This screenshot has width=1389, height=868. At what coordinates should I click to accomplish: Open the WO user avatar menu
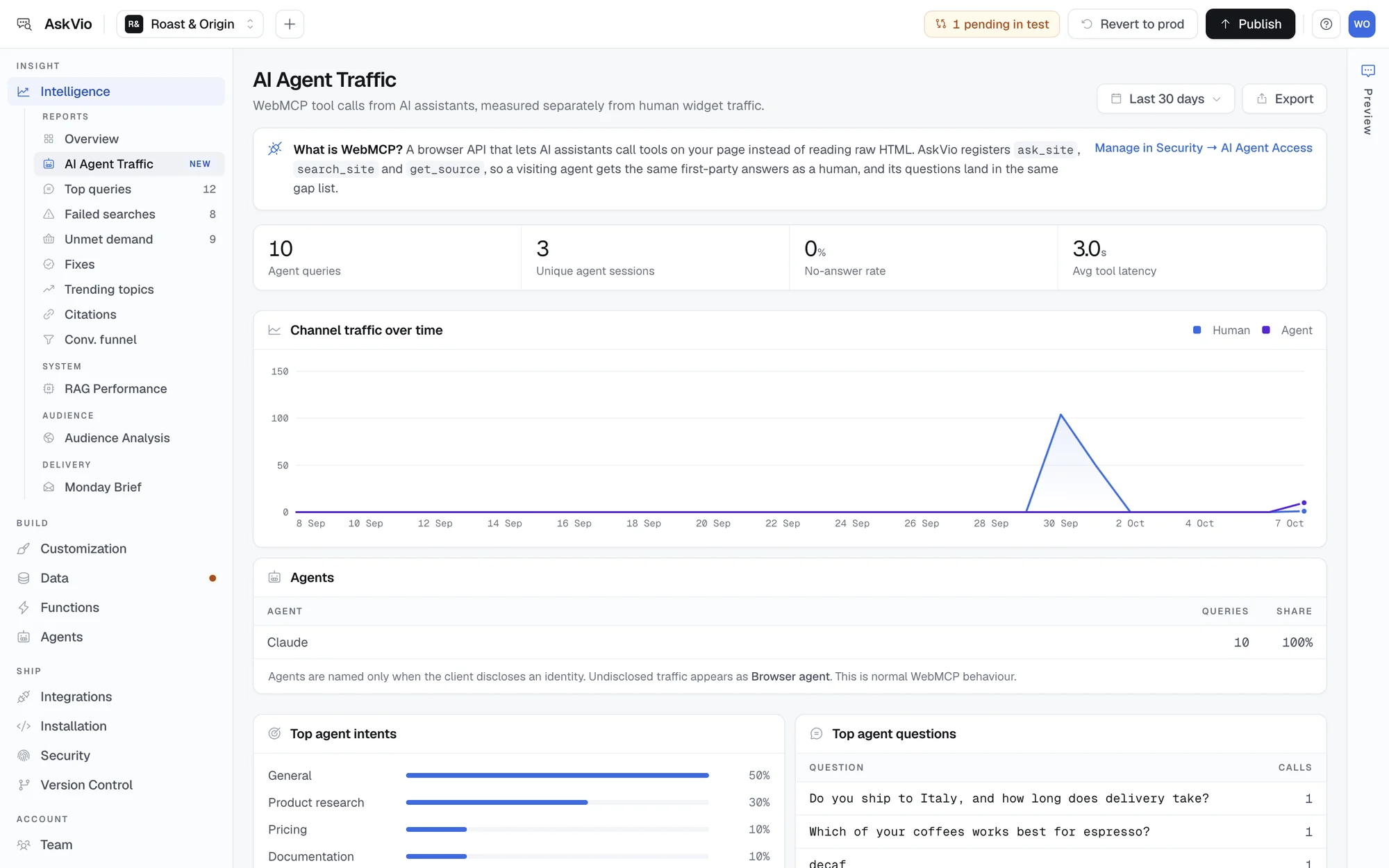[x=1362, y=24]
